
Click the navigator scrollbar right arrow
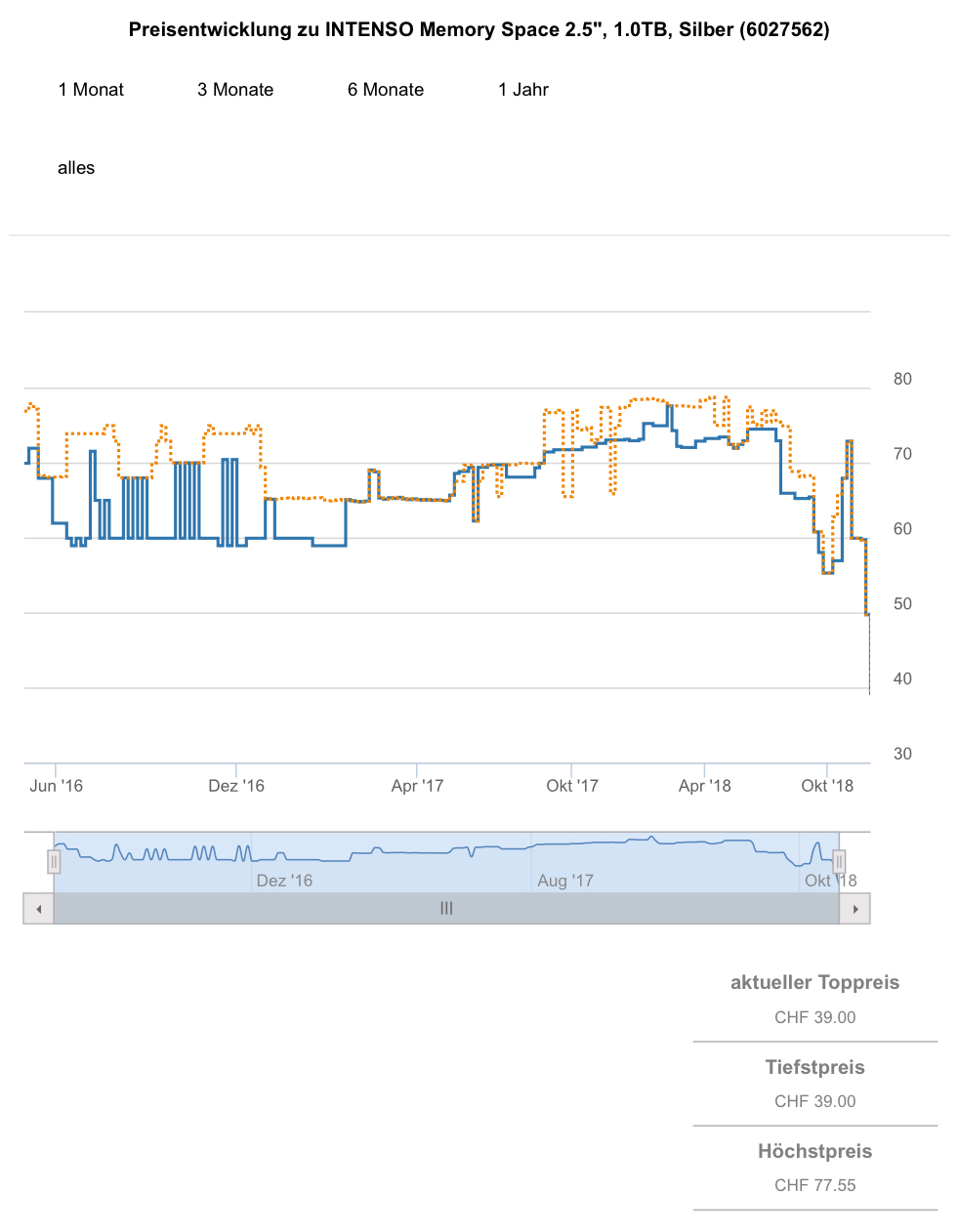pyautogui.click(x=855, y=909)
